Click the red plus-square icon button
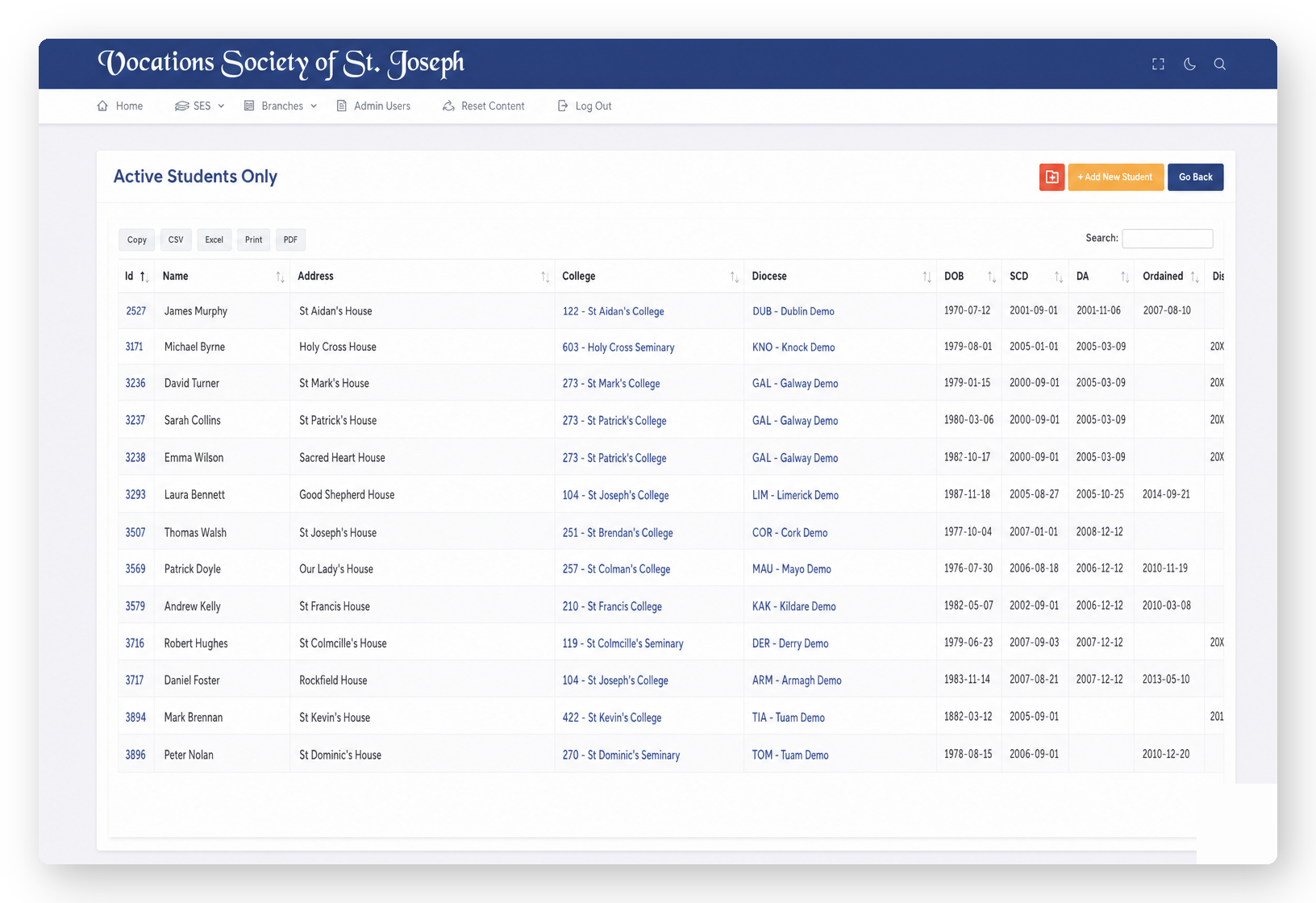This screenshot has width=1316, height=903. pyautogui.click(x=1052, y=177)
